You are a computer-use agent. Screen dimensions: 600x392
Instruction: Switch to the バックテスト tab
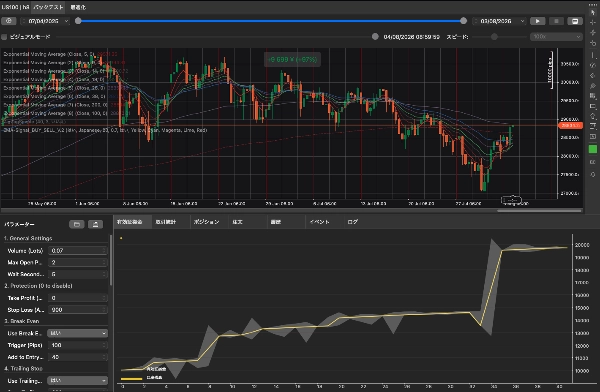pos(48,7)
